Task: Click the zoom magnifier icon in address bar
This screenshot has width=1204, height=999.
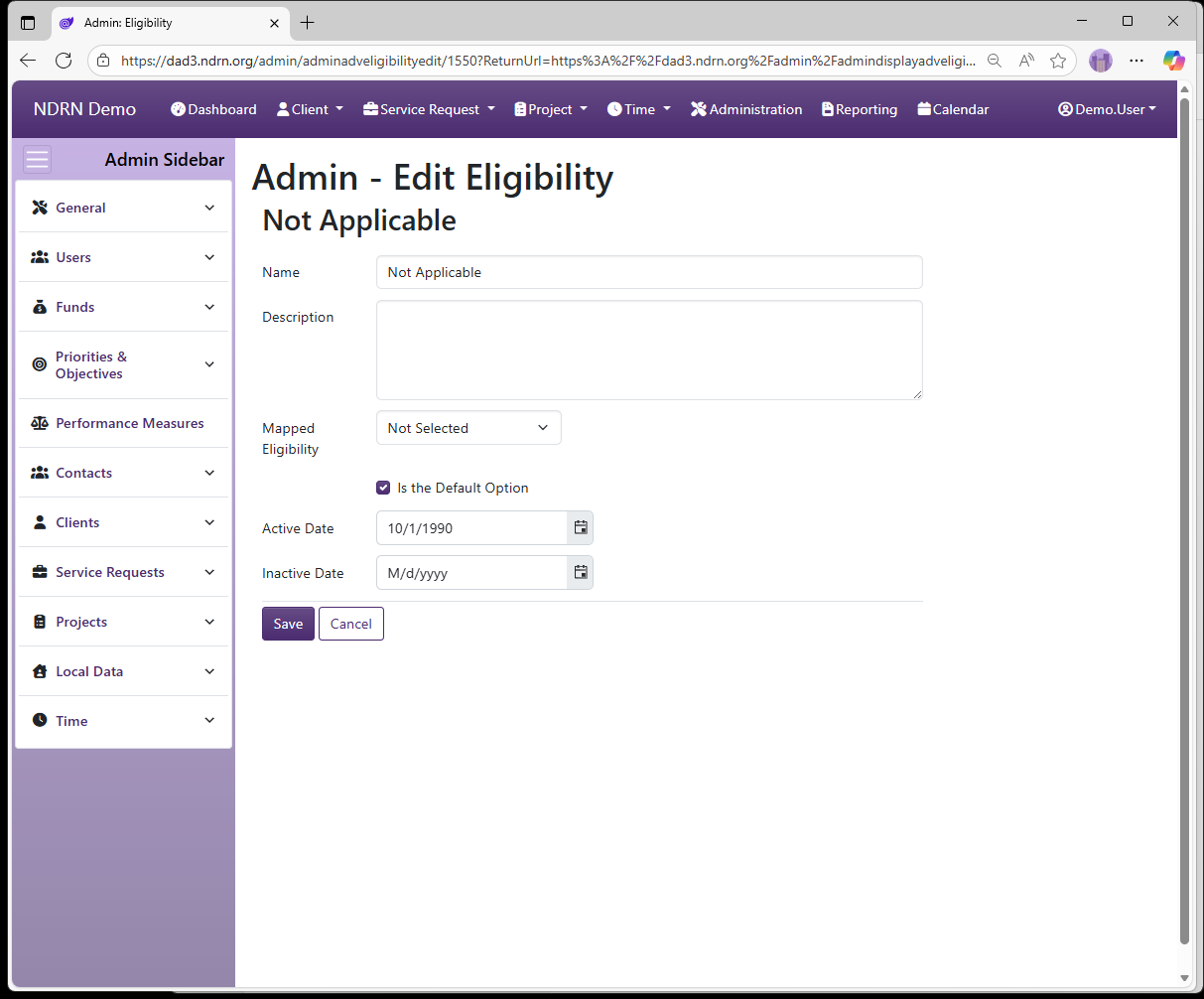Action: (995, 61)
